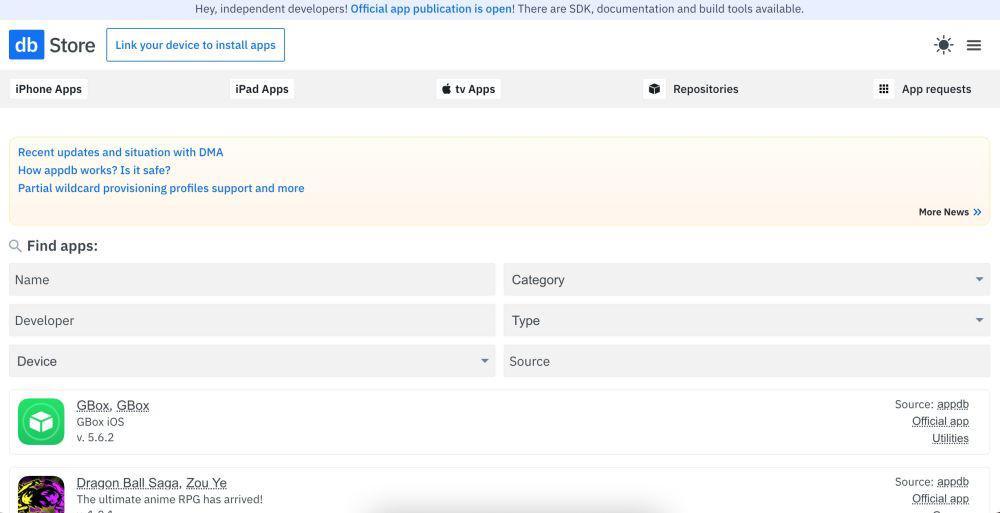Click the Type dropdown arrow
The height and width of the screenshot is (513, 1000).
click(979, 320)
